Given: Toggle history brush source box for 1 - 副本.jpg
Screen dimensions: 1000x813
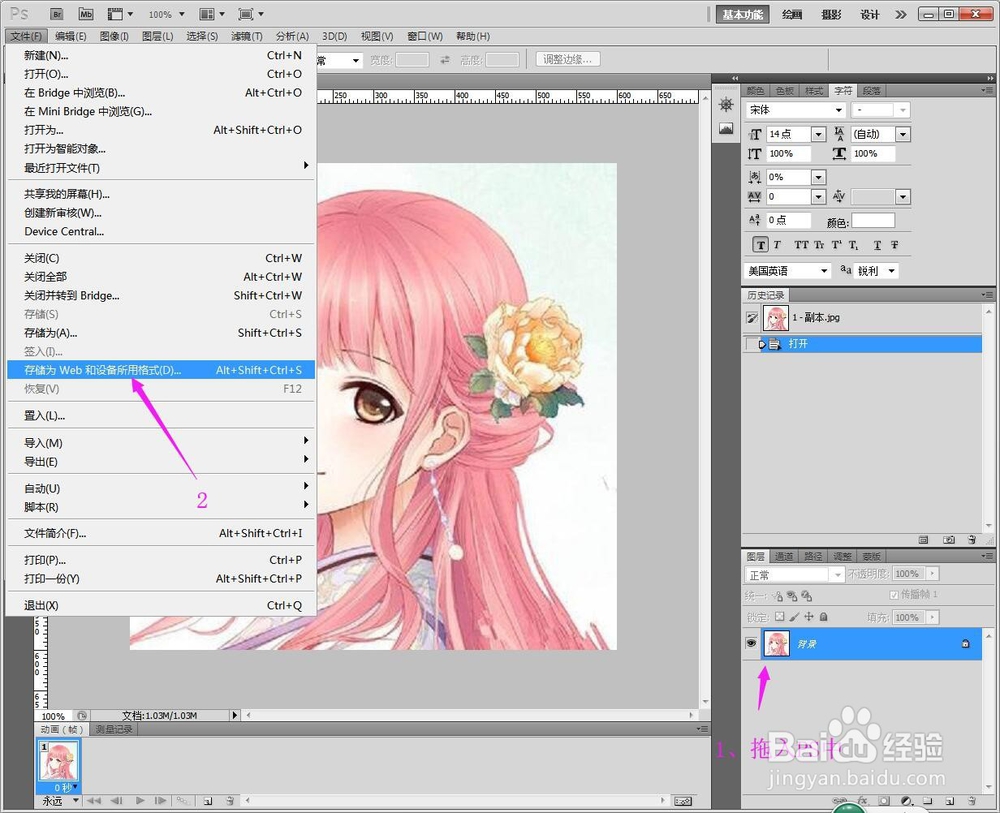Looking at the screenshot, I should [x=752, y=318].
